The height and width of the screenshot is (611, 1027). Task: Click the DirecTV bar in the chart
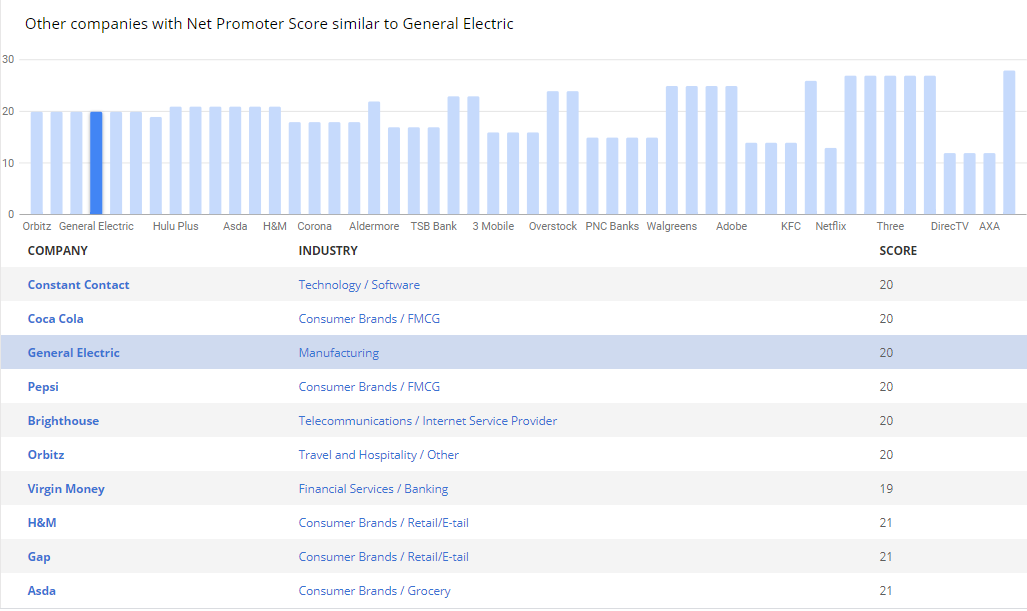pyautogui.click(x=949, y=183)
